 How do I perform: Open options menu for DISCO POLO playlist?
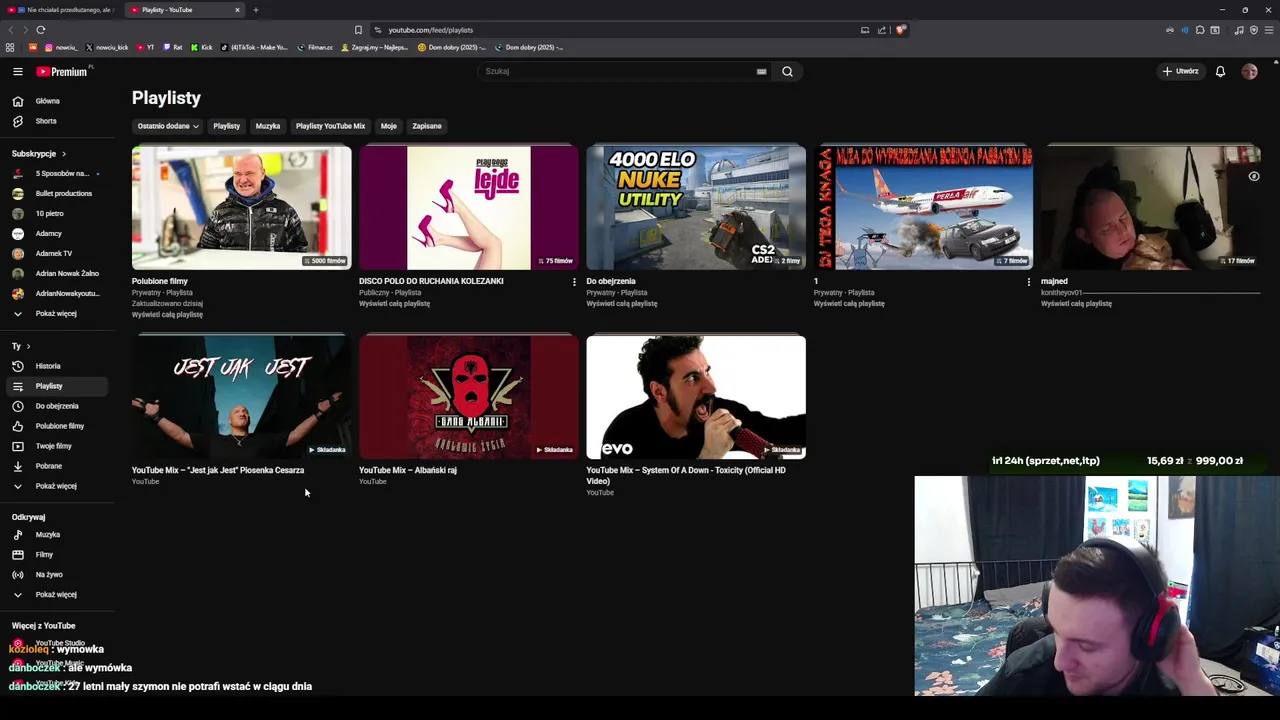(x=574, y=282)
